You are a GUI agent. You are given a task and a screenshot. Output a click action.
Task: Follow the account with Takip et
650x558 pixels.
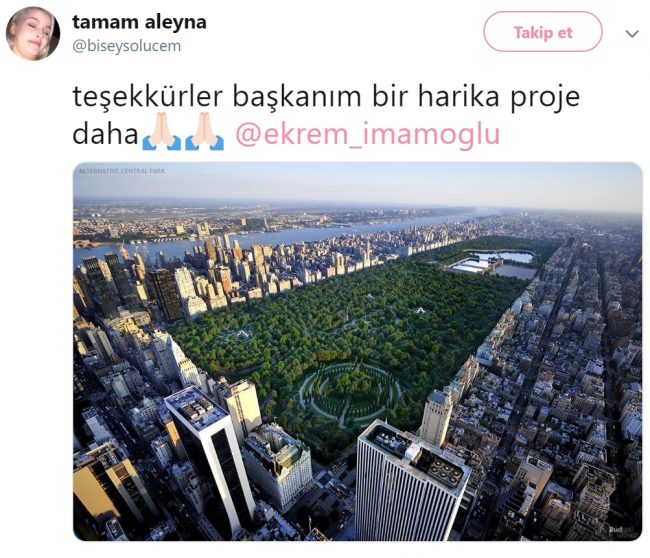tap(543, 32)
